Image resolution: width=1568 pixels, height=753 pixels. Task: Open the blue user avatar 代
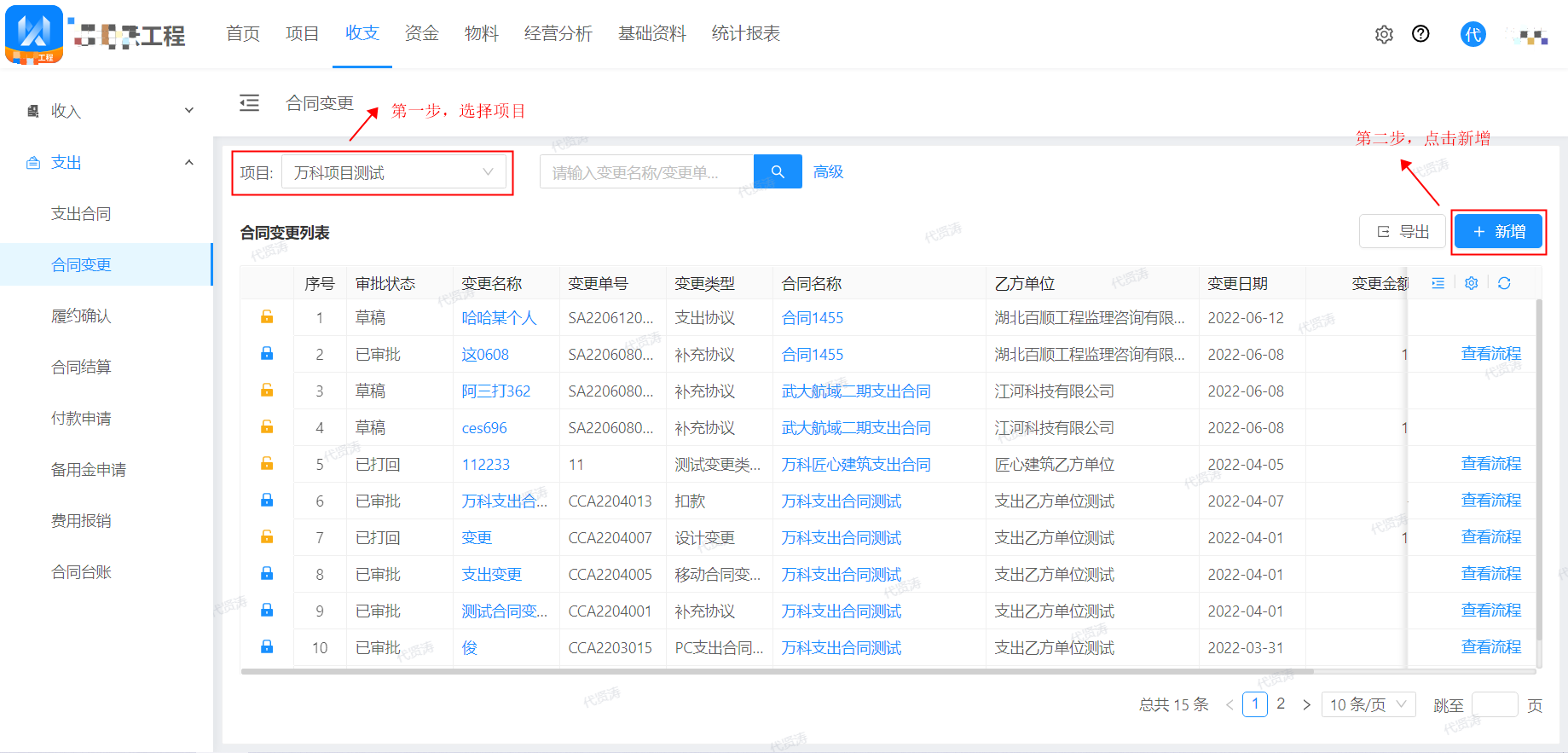[1473, 34]
